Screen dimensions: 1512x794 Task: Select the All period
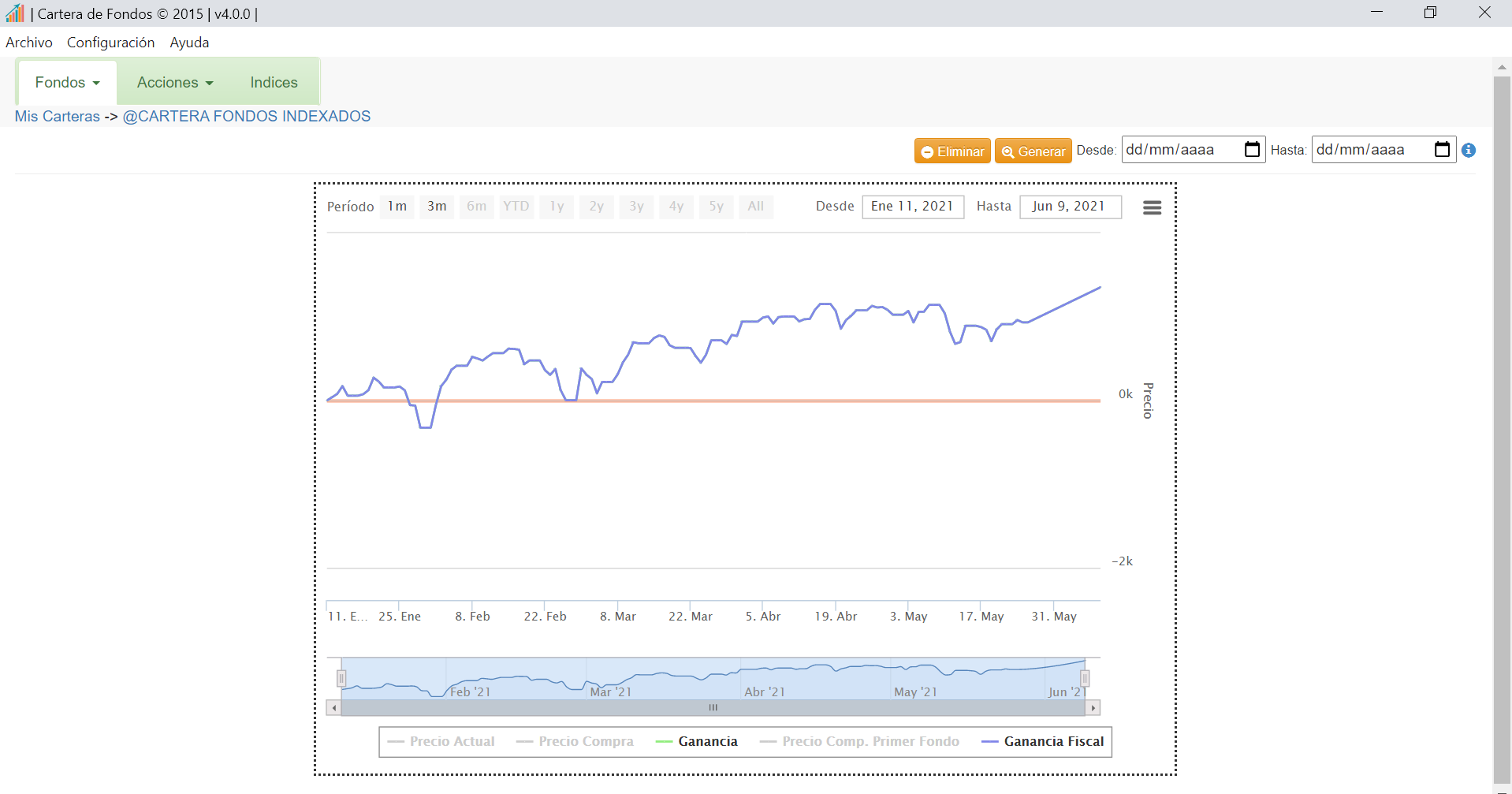click(756, 207)
